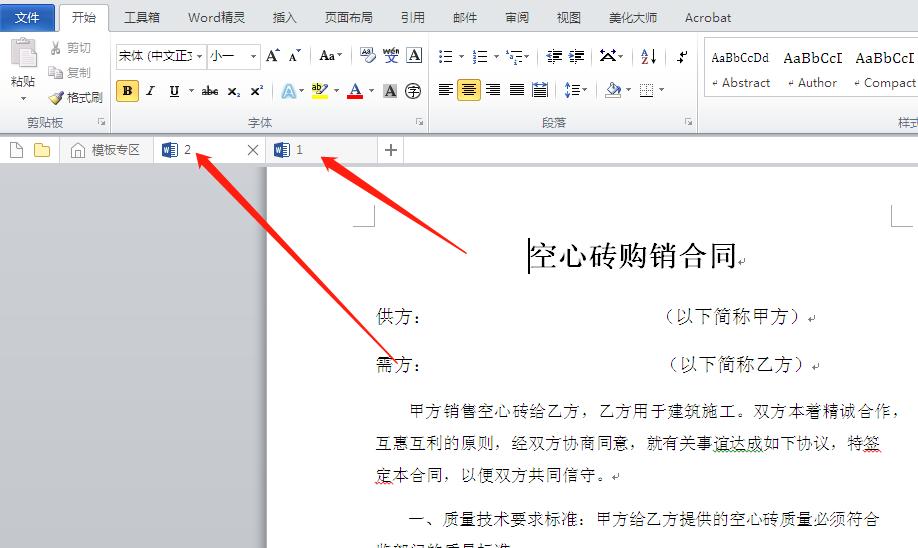Apply yellow text highlight color
Image resolution: width=918 pixels, height=548 pixels.
[x=320, y=91]
